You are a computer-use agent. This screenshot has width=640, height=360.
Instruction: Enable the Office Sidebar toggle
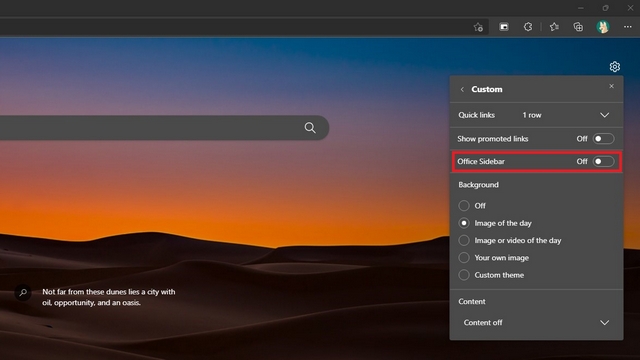tap(603, 162)
